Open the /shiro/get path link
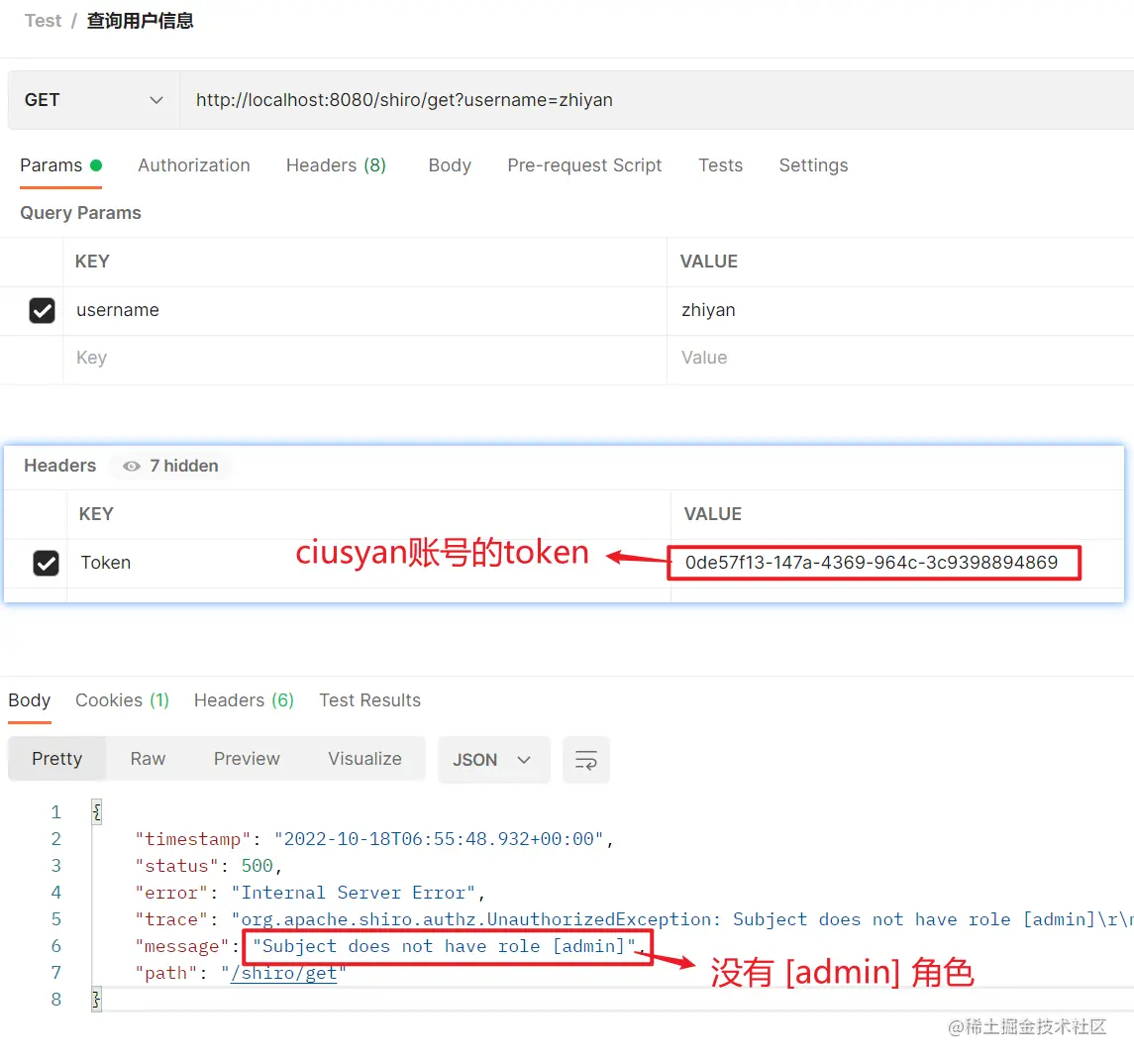 [283, 973]
